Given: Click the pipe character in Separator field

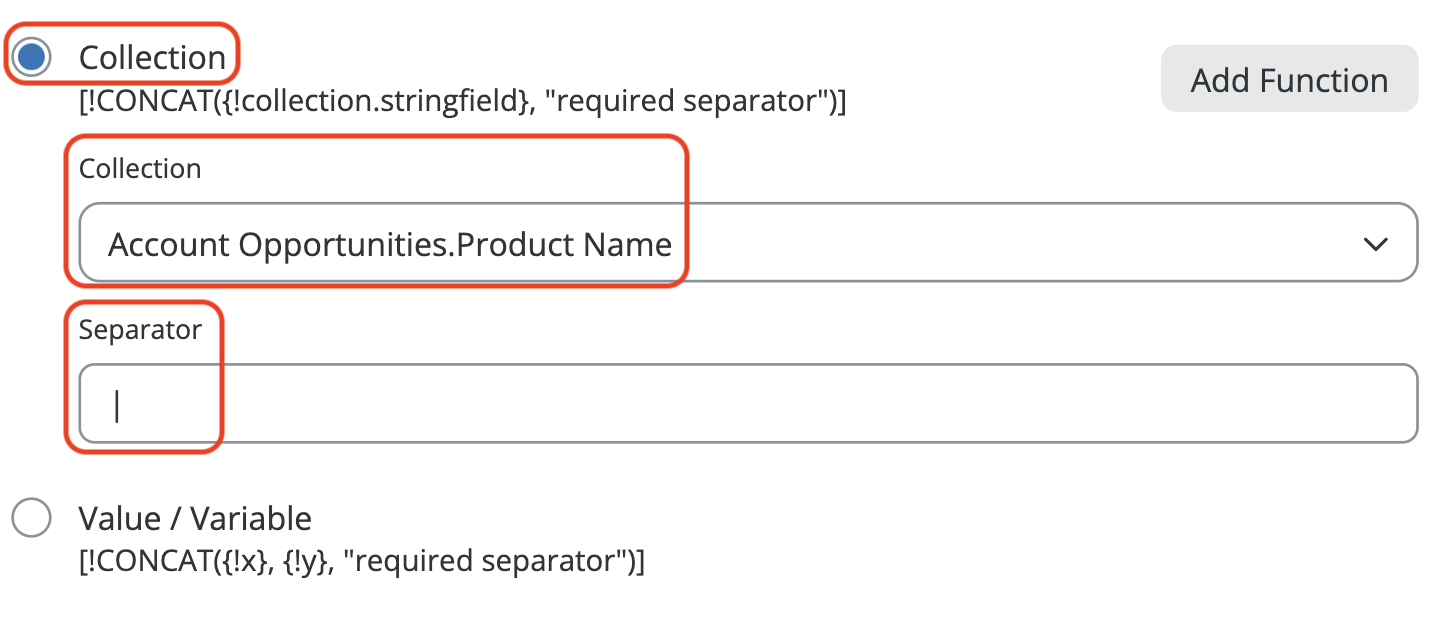Looking at the screenshot, I should click(117, 405).
